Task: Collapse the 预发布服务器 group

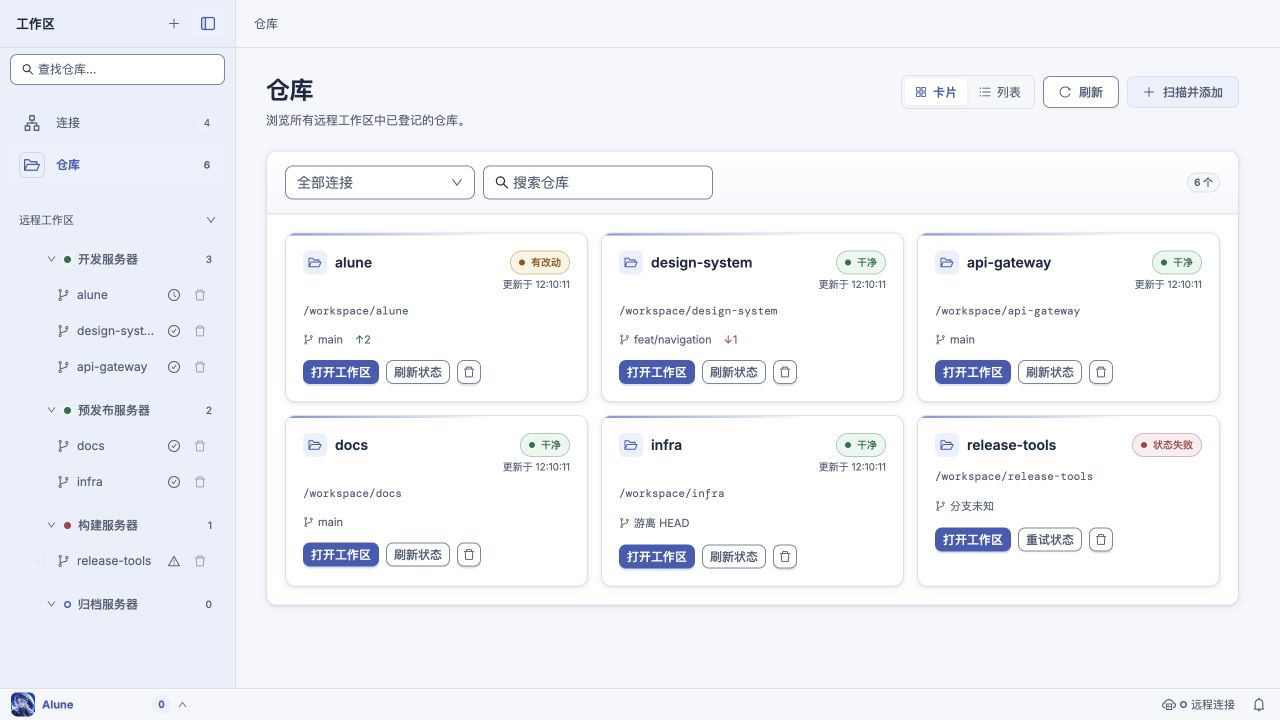Action: click(x=51, y=410)
